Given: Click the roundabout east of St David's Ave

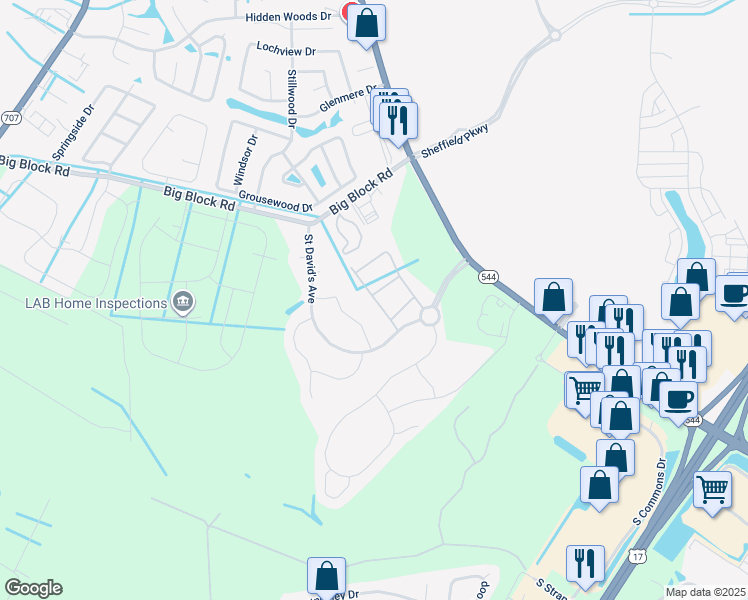Looking at the screenshot, I should (430, 316).
